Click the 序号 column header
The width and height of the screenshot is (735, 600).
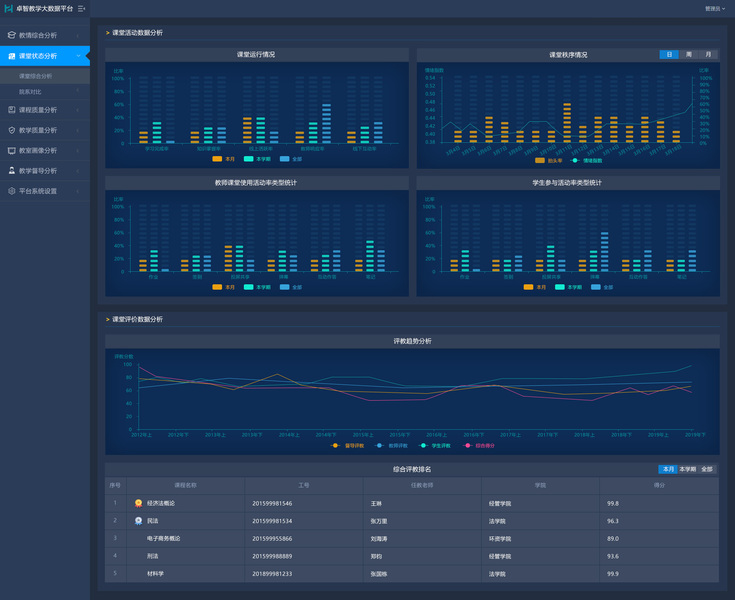coord(115,485)
